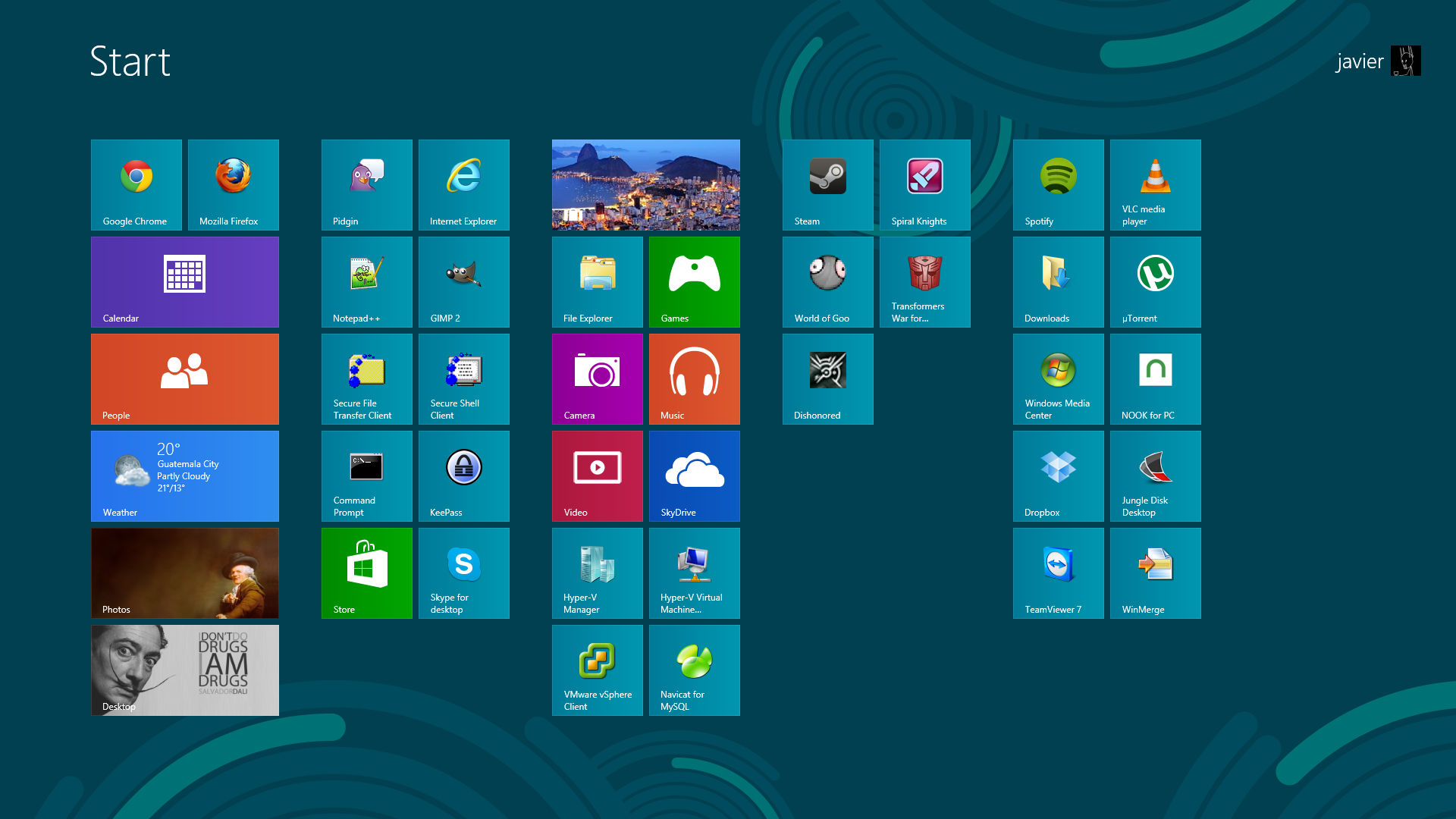This screenshot has height=819, width=1456.
Task: Open Mozilla Firefox
Action: tap(233, 184)
